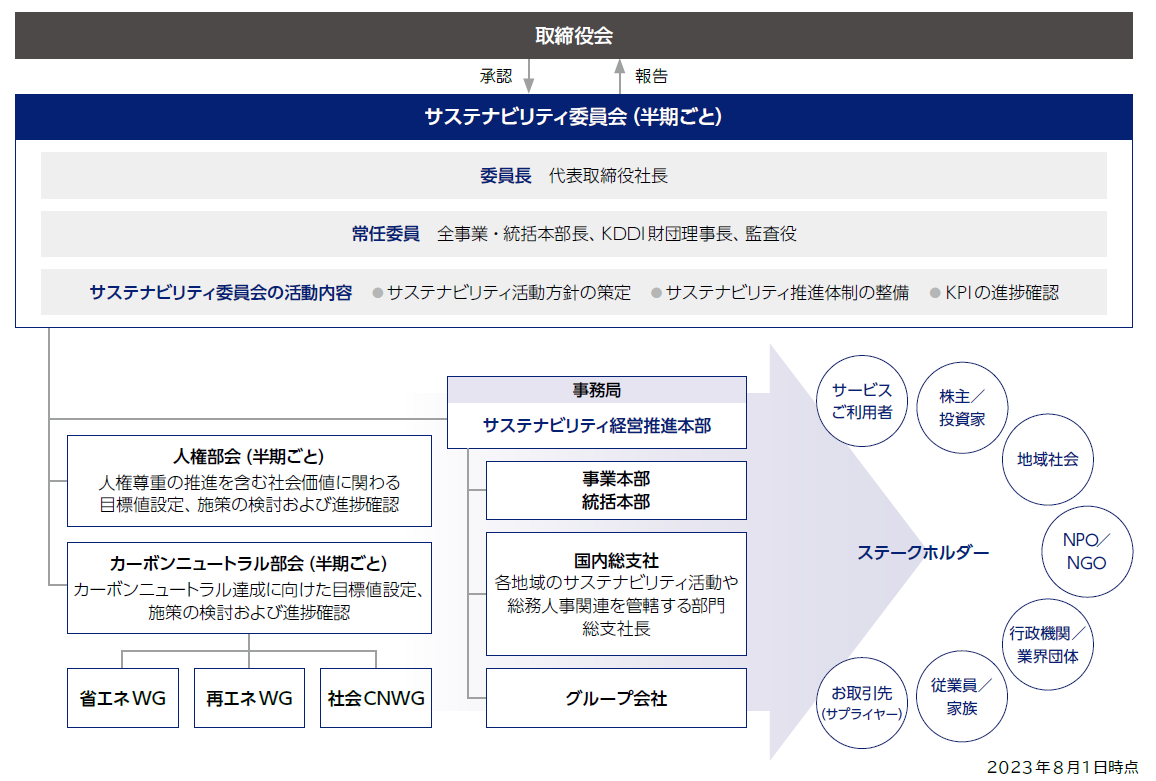Select the 社会CNWG box
This screenshot has width=1156, height=781.
coord(376,698)
